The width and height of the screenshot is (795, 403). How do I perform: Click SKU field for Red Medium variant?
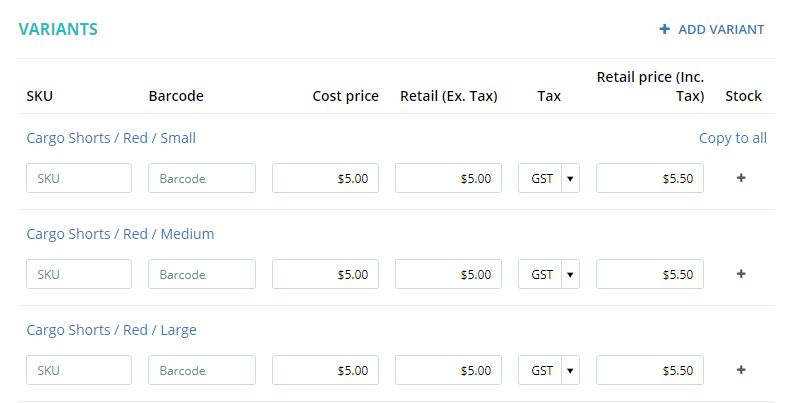coord(79,274)
